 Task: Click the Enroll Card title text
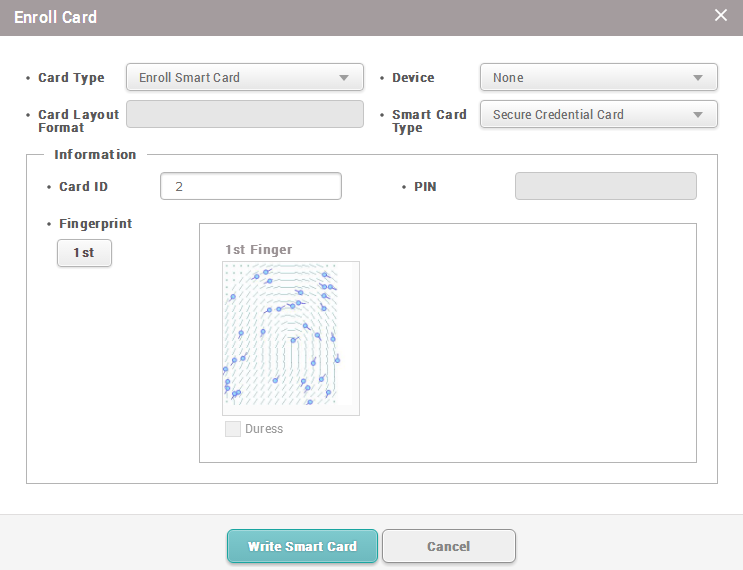(55, 17)
